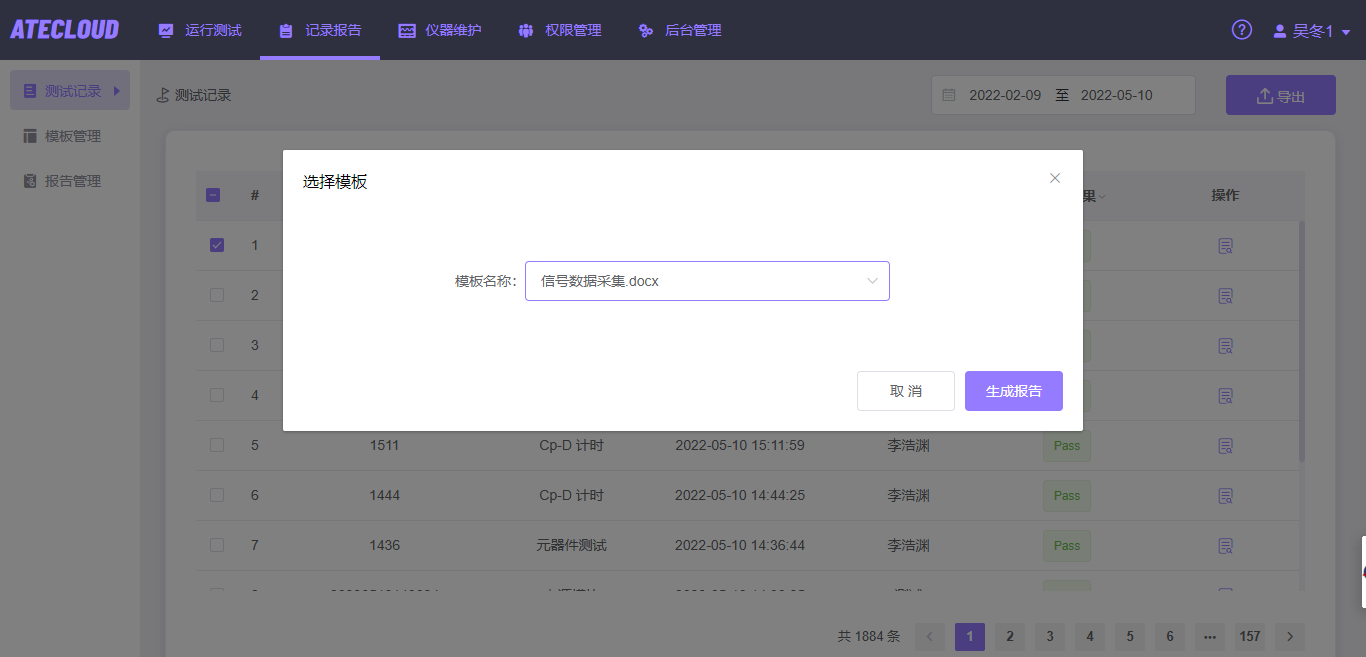This screenshot has width=1366, height=657.
Task: Click the 取消 cancel button
Action: click(x=906, y=390)
